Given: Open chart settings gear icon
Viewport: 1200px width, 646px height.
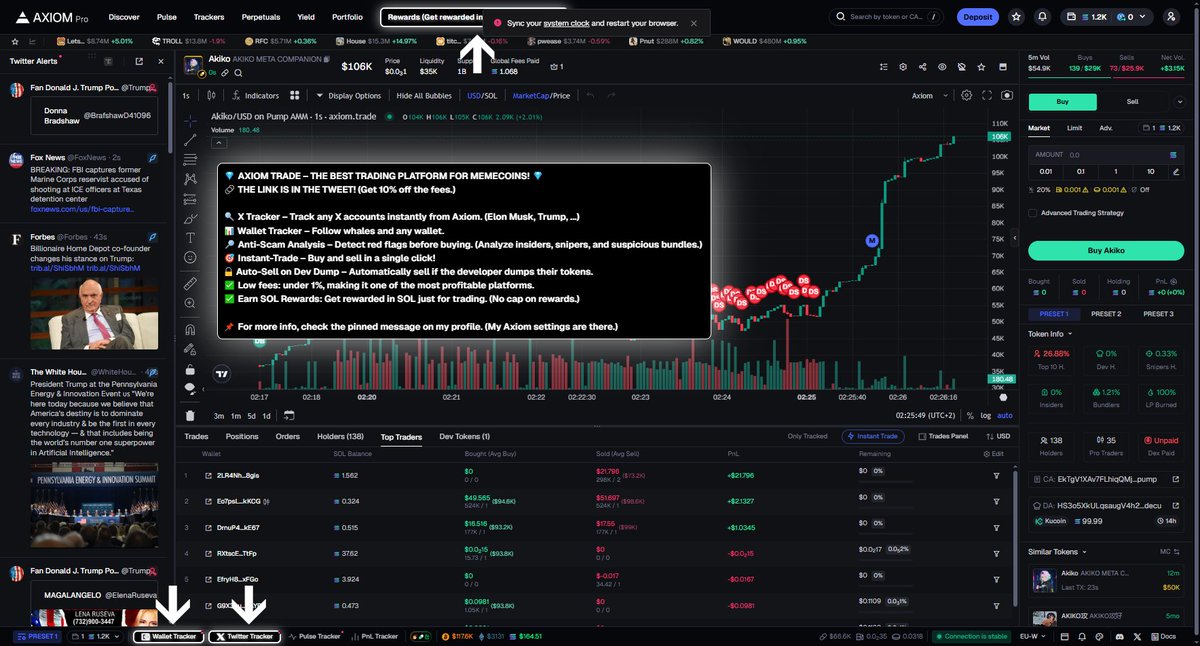Looking at the screenshot, I should coord(966,95).
